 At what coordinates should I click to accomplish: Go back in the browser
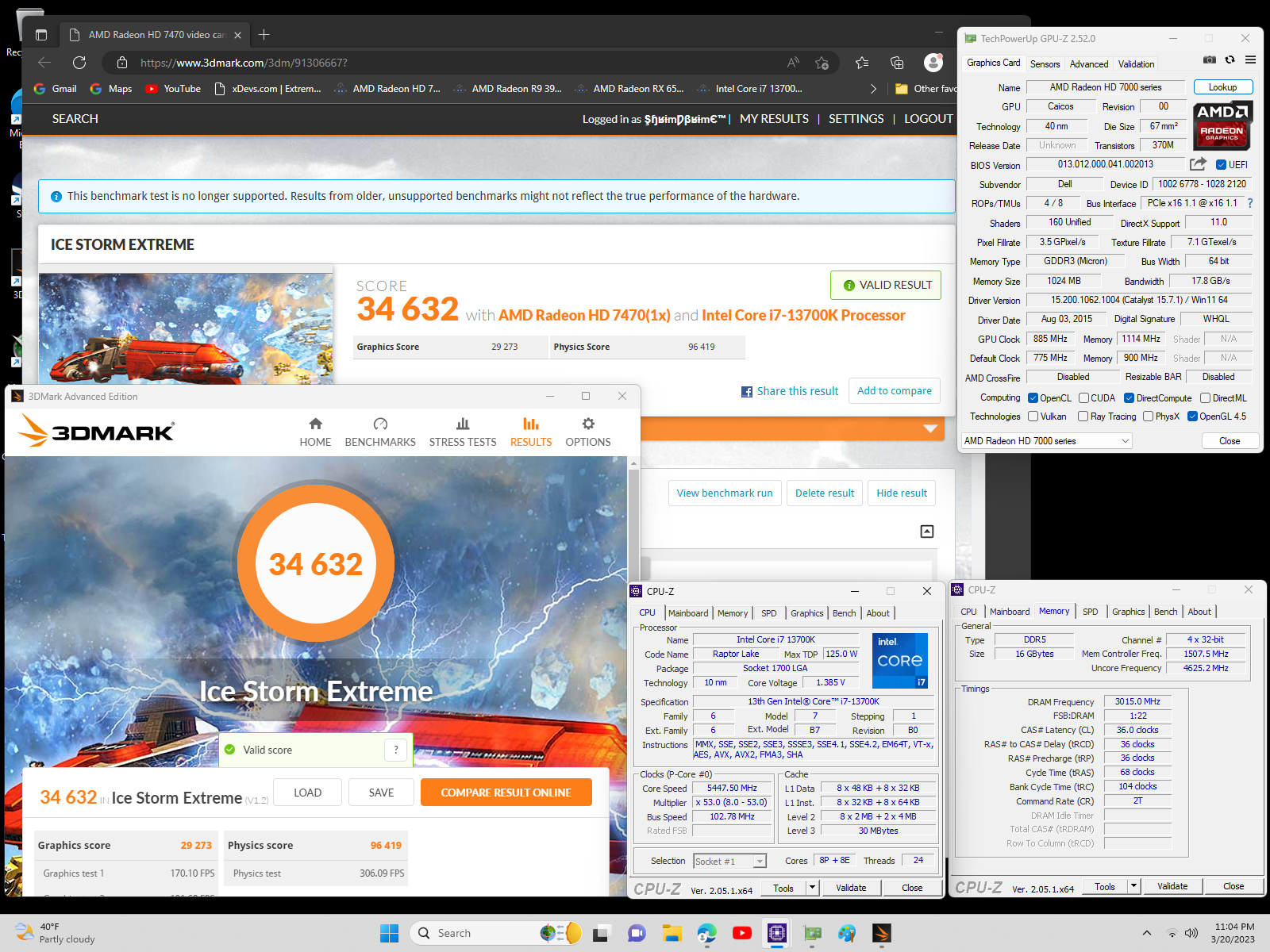[x=44, y=63]
